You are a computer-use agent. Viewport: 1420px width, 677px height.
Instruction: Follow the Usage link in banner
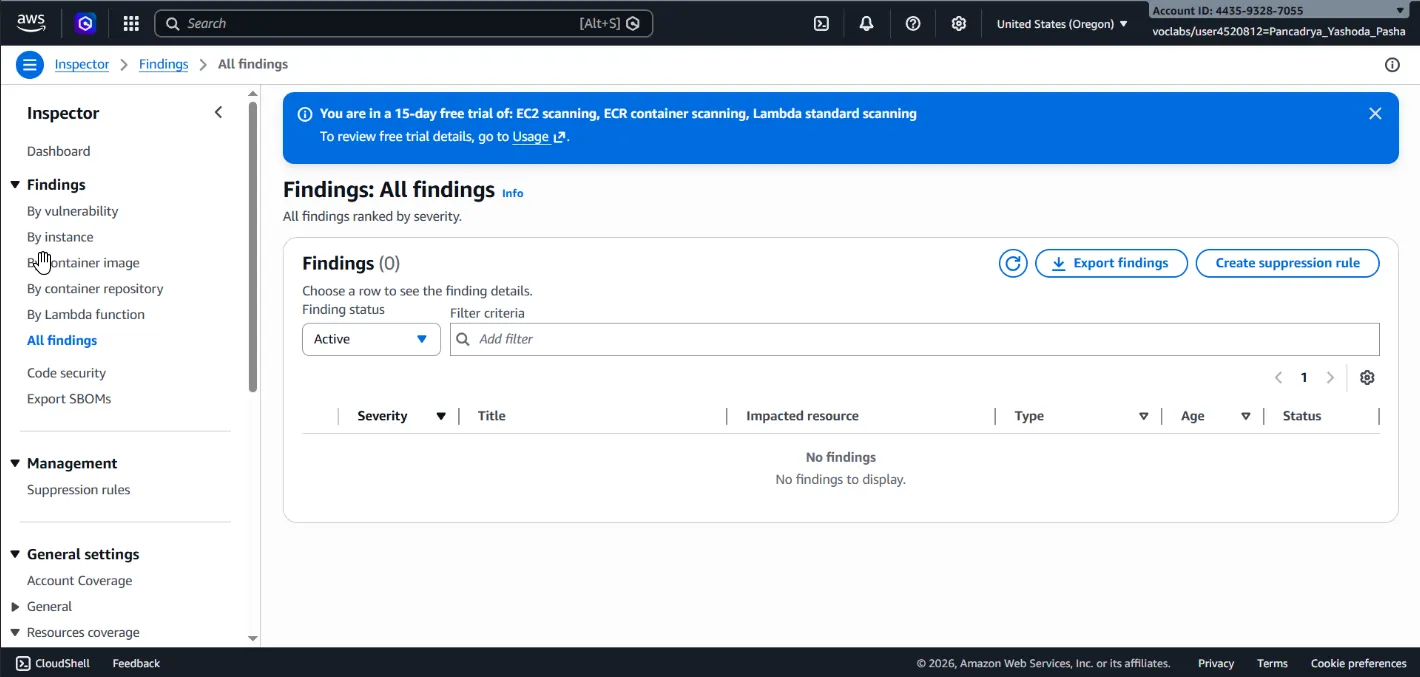point(539,137)
